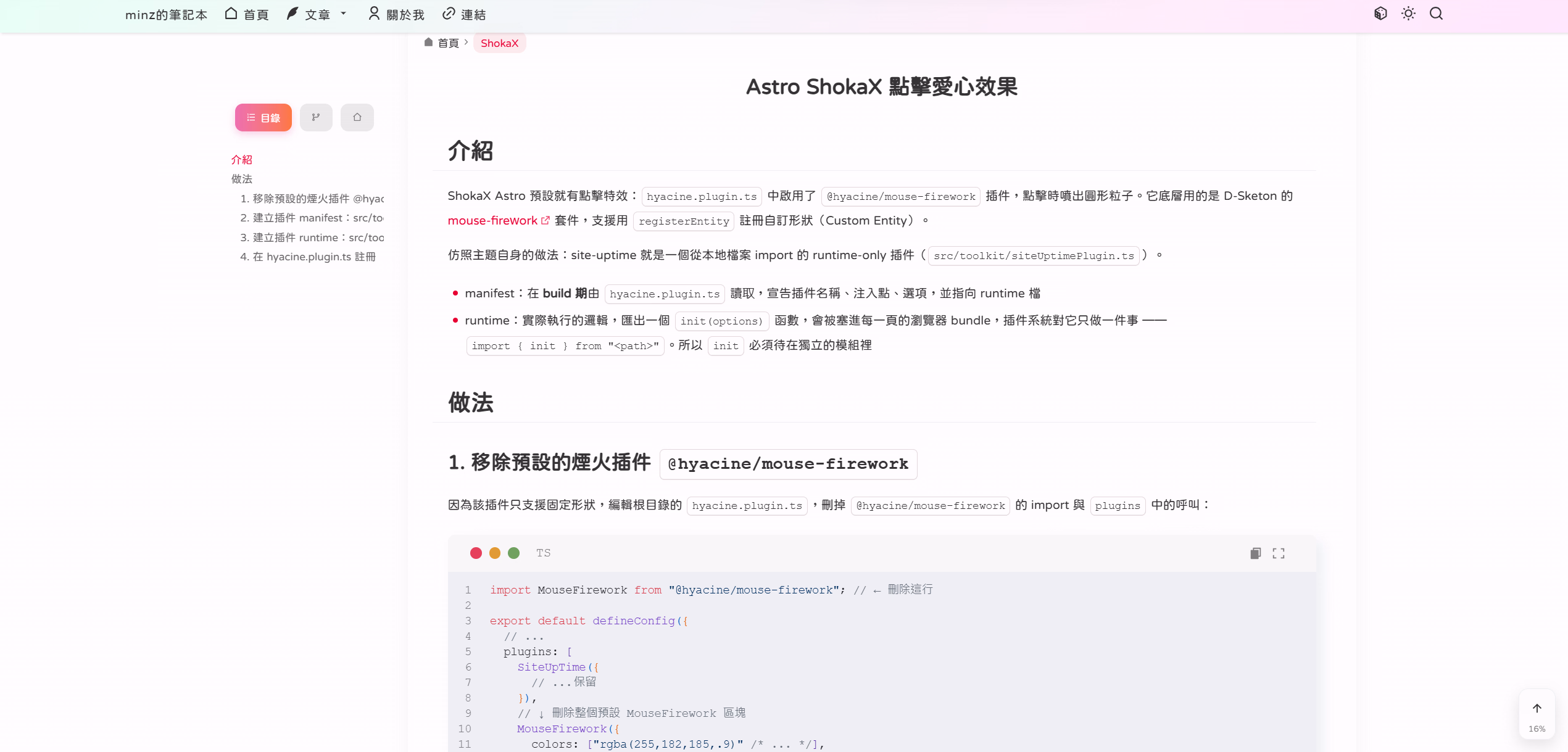The width and height of the screenshot is (1568, 752).
Task: Click the cube icon in the top bar
Action: point(1380,14)
